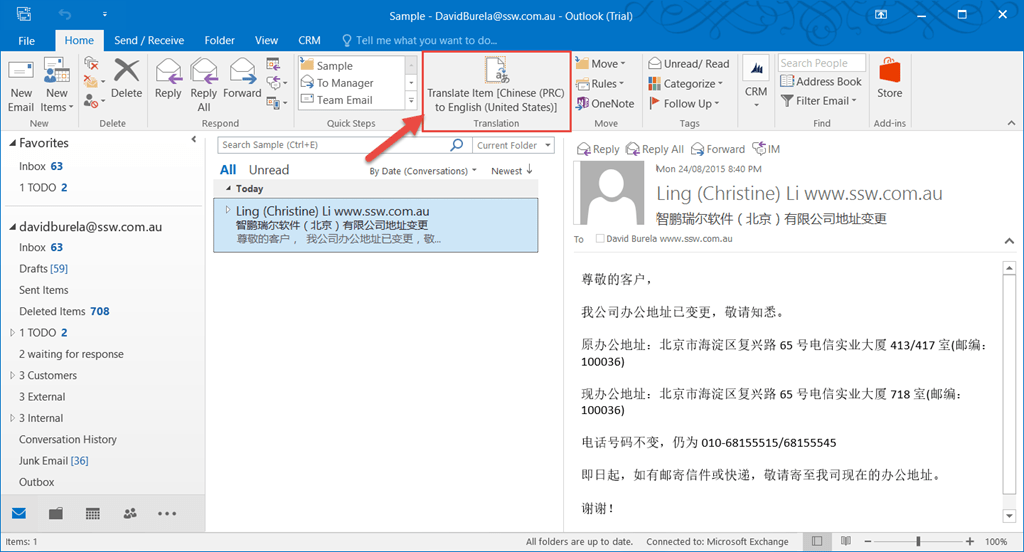Image resolution: width=1024 pixels, height=552 pixels.
Task: Expand the 3 Customers folder
Action: [x=12, y=376]
